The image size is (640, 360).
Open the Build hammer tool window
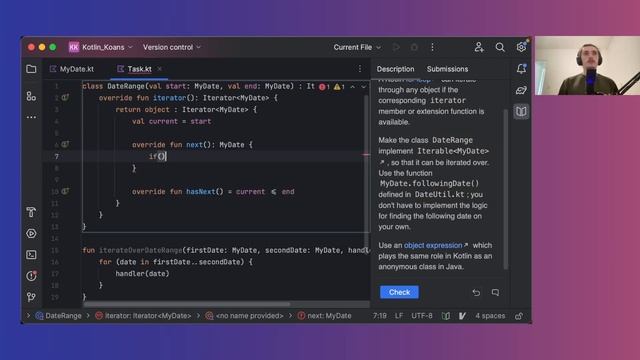click(x=31, y=212)
